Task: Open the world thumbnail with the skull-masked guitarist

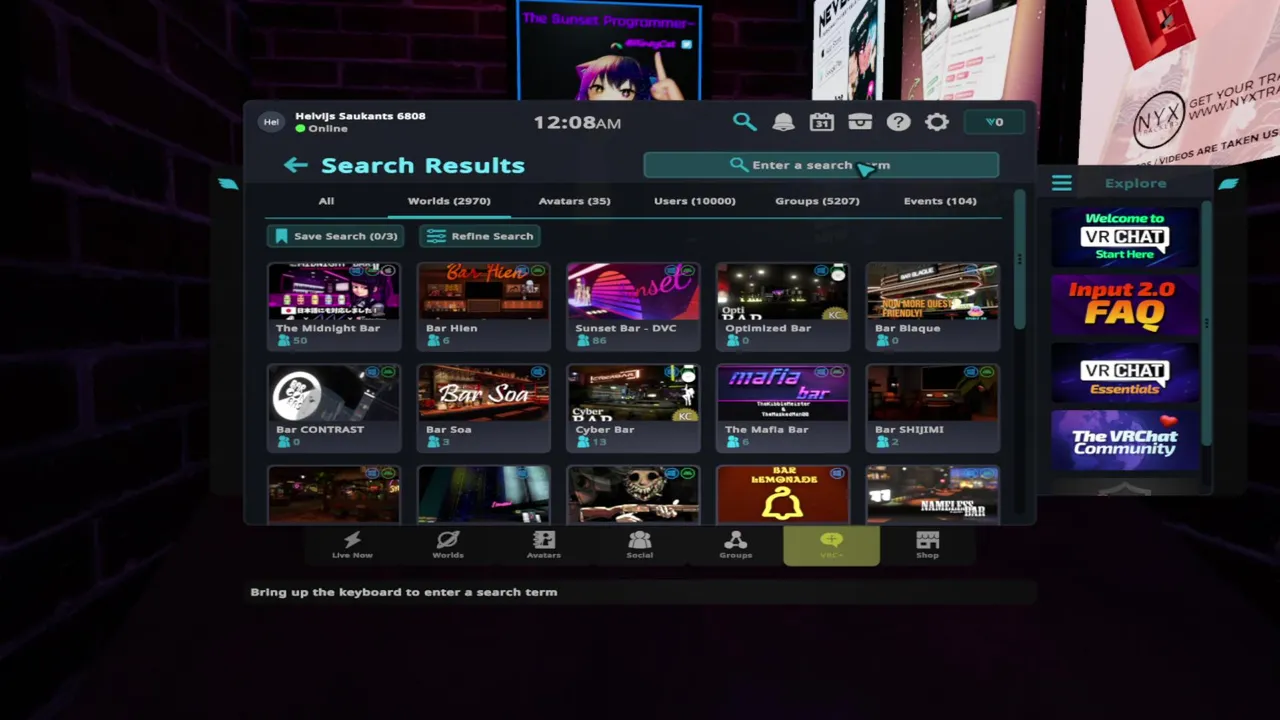Action: click(x=633, y=494)
